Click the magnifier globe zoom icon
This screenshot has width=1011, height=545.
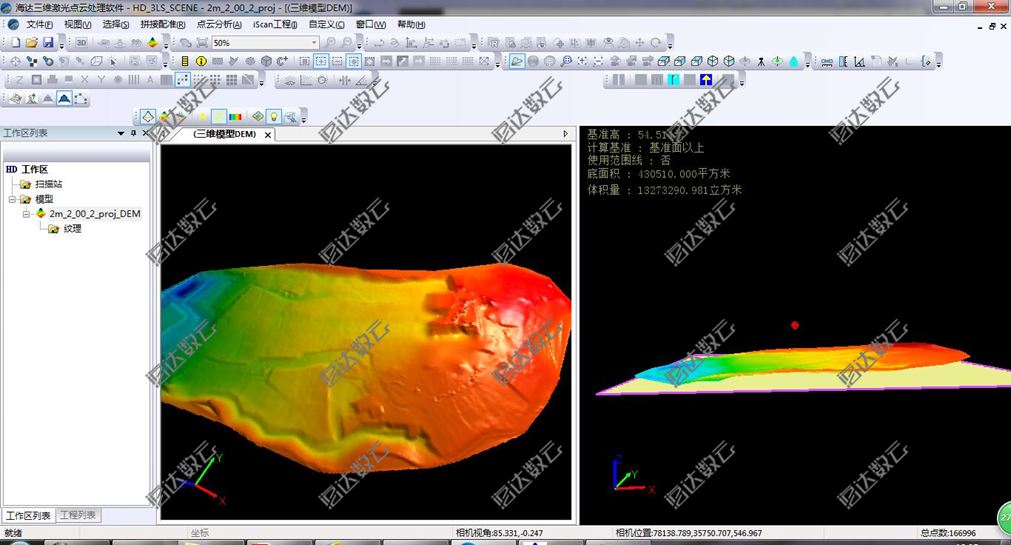pyautogui.click(x=566, y=61)
